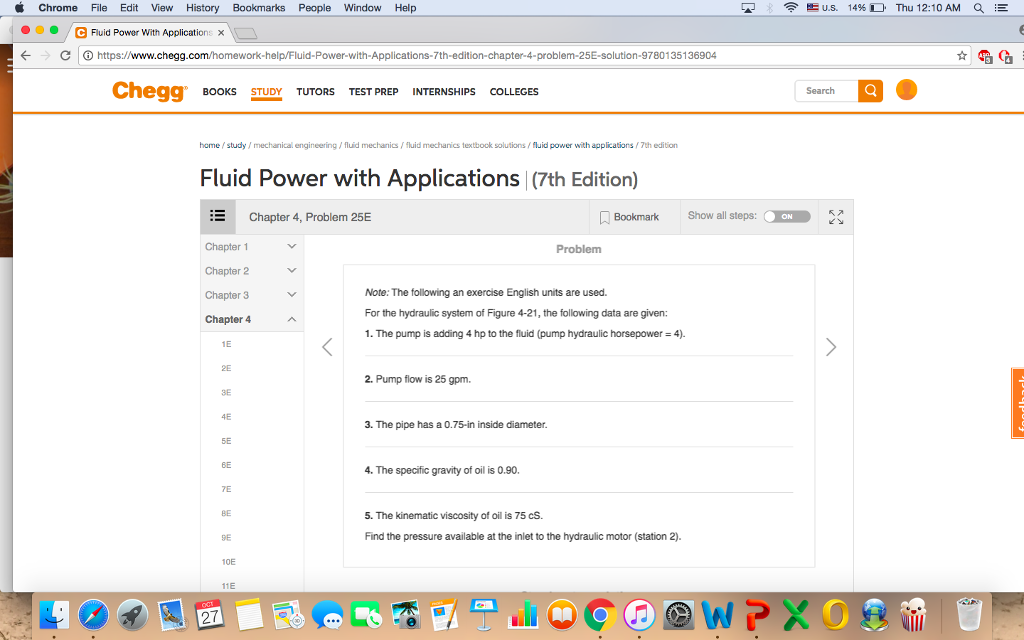Image resolution: width=1024 pixels, height=640 pixels.
Task: Open the fluid mechanics breadcrumb link
Action: pyautogui.click(x=371, y=144)
